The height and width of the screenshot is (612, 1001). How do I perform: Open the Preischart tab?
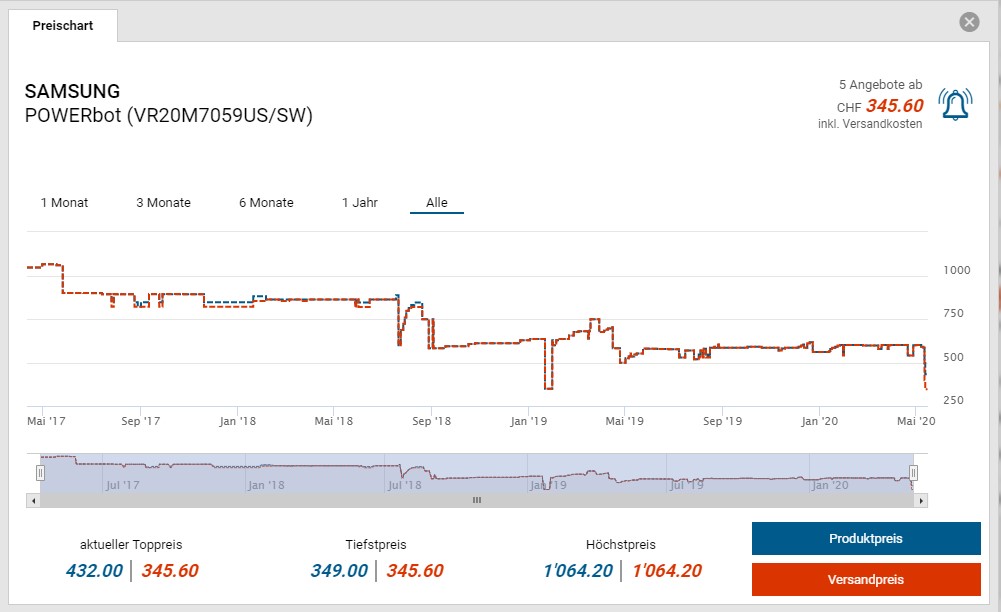point(63,26)
